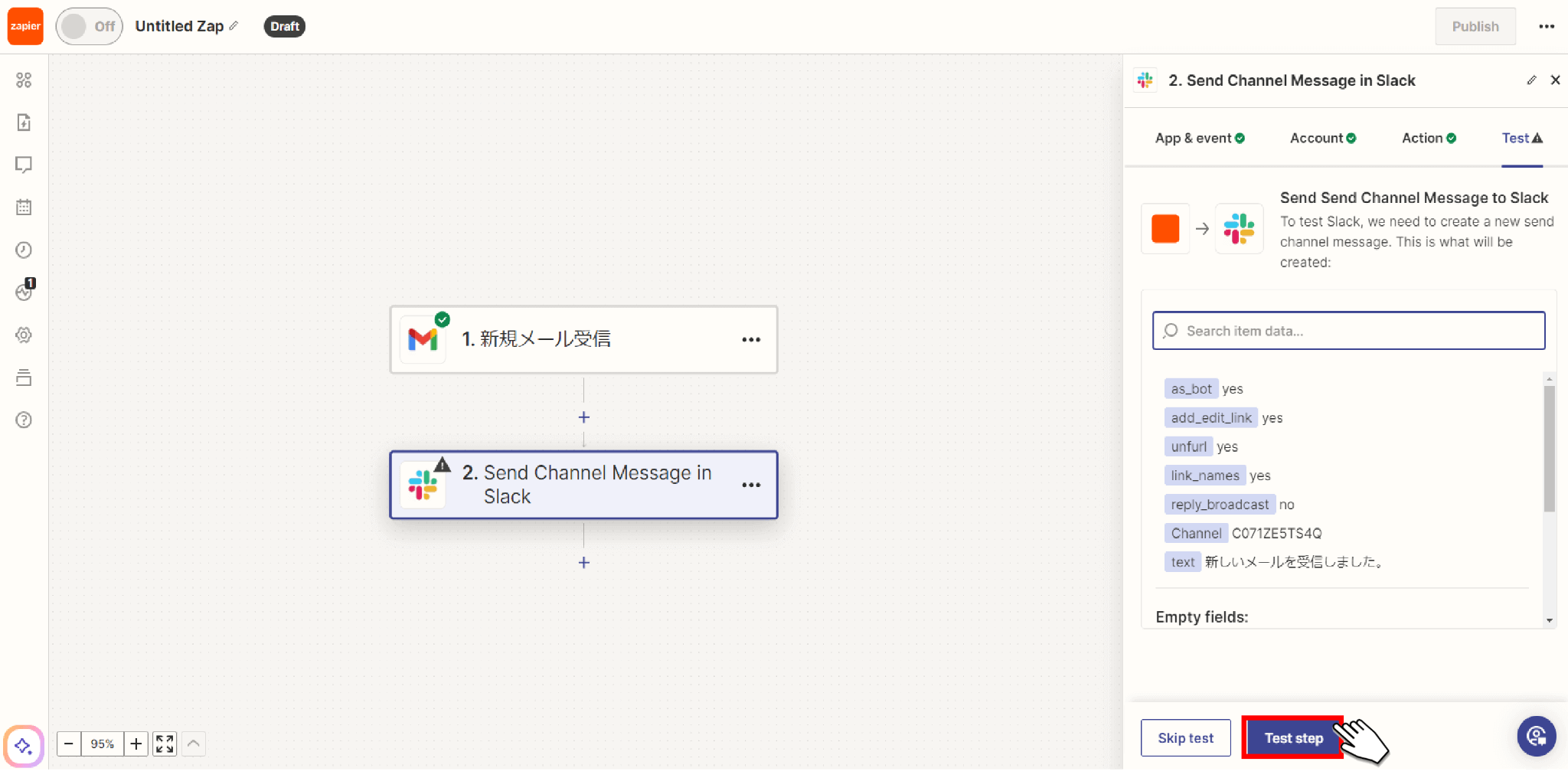This screenshot has height=778, width=1568.
Task: Click the unfurl field tag
Action: click(x=1188, y=446)
